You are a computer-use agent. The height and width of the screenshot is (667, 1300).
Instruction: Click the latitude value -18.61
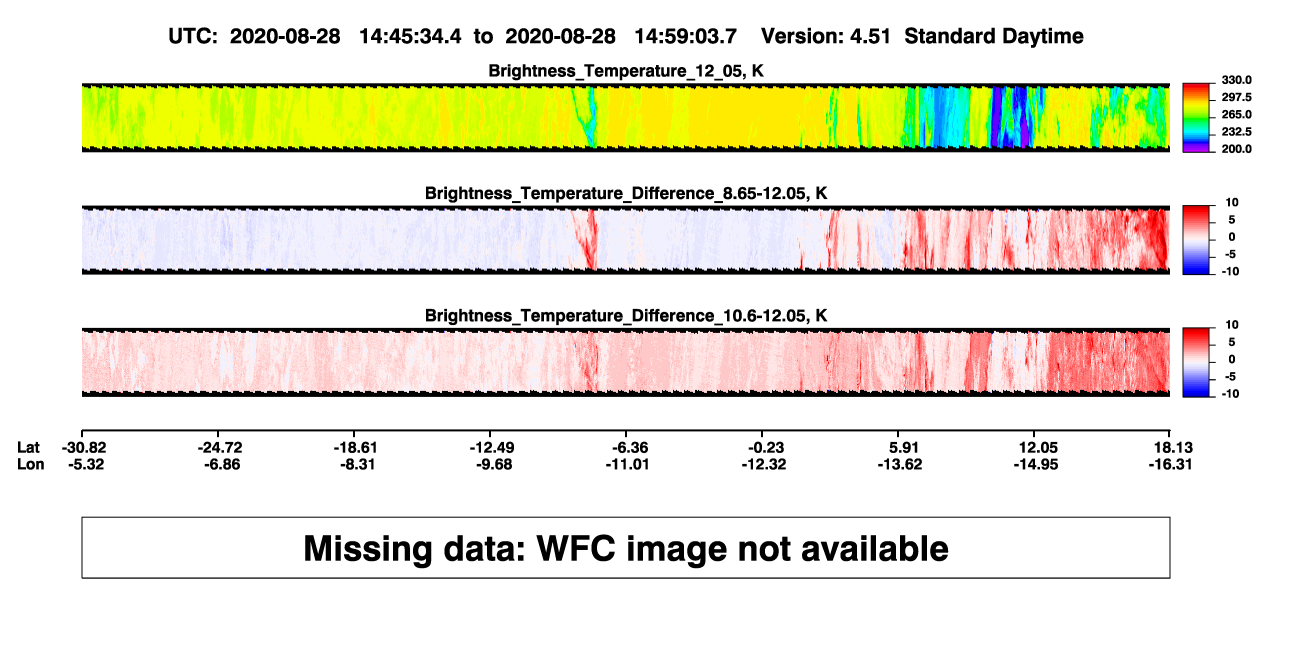coord(357,447)
